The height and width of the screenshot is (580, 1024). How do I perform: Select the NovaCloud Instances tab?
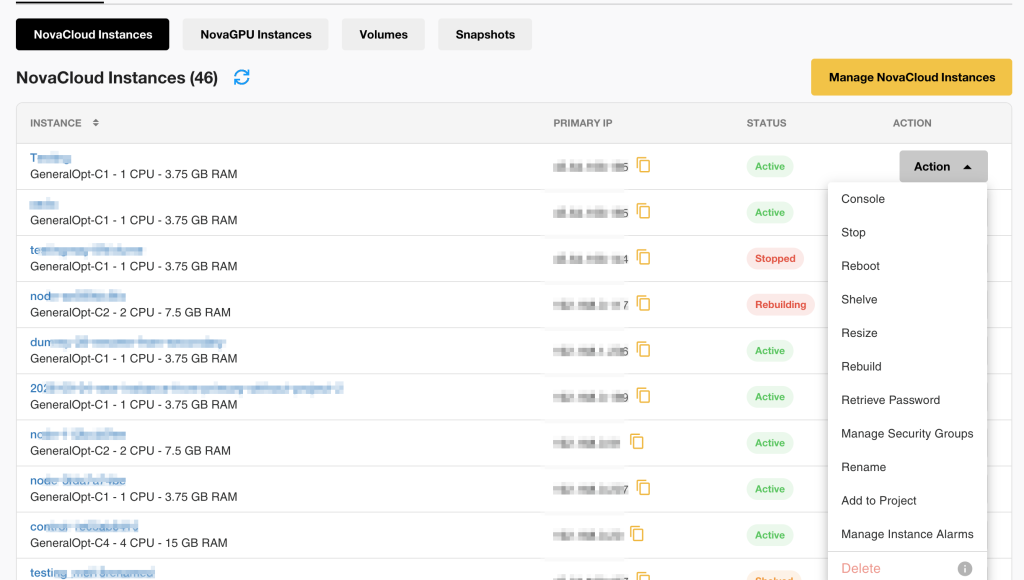(x=93, y=35)
